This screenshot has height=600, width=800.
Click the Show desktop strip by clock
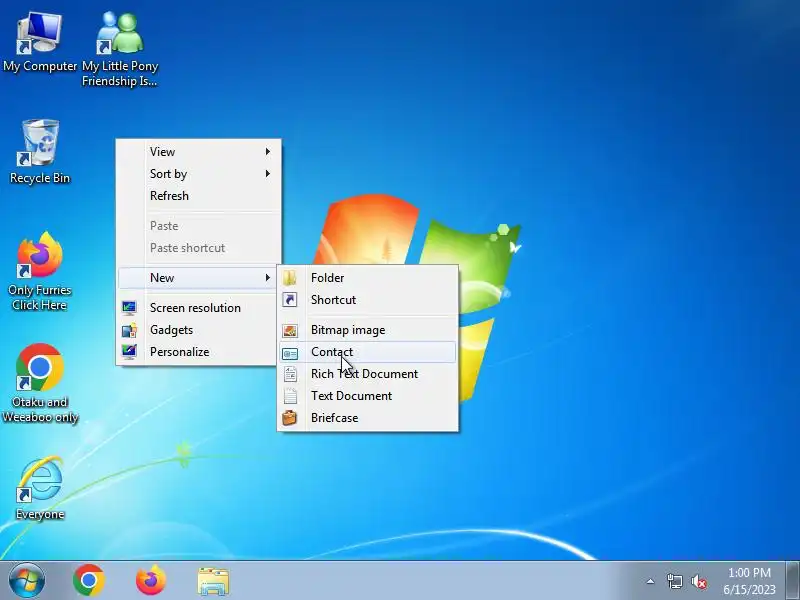point(793,581)
